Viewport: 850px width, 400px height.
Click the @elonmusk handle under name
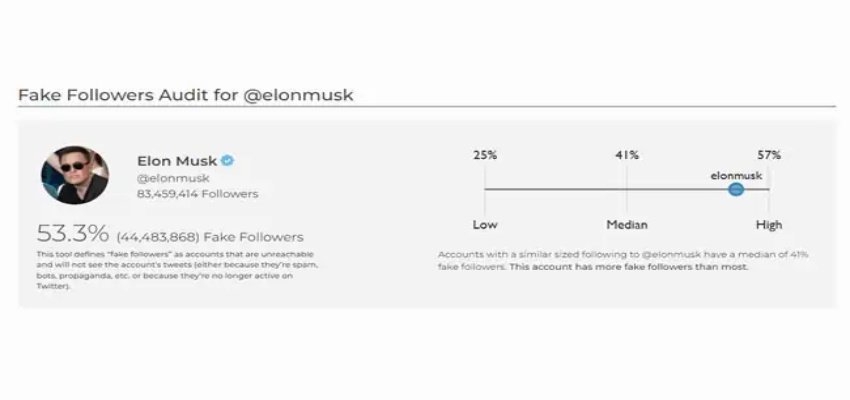[173, 178]
